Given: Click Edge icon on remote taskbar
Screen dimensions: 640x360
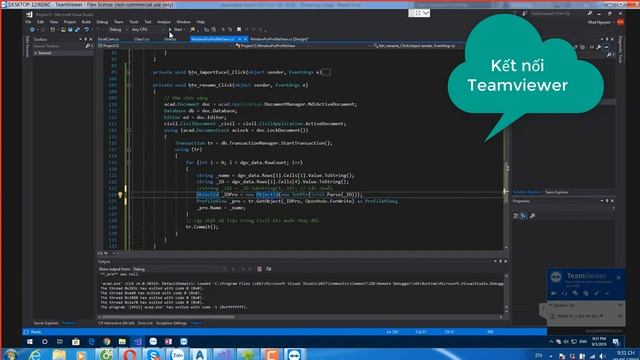Looking at the screenshot, I should pyautogui.click(x=91, y=342).
